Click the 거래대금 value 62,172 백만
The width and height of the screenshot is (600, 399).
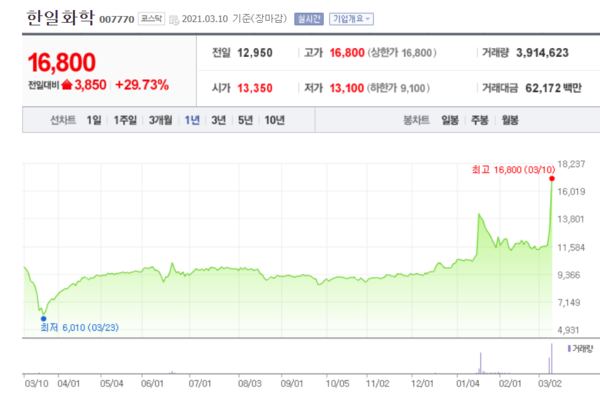[x=553, y=88]
